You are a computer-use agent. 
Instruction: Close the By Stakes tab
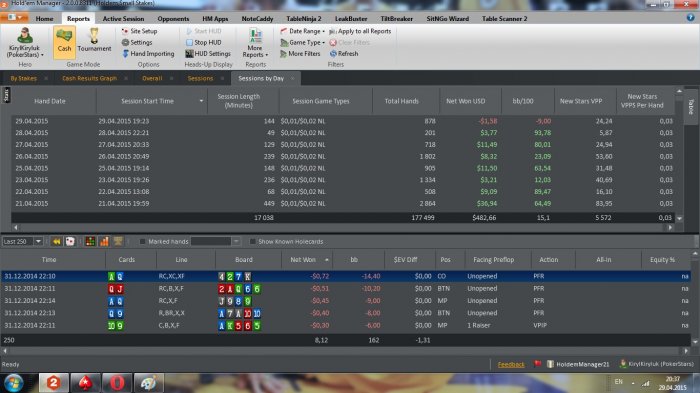pos(46,79)
